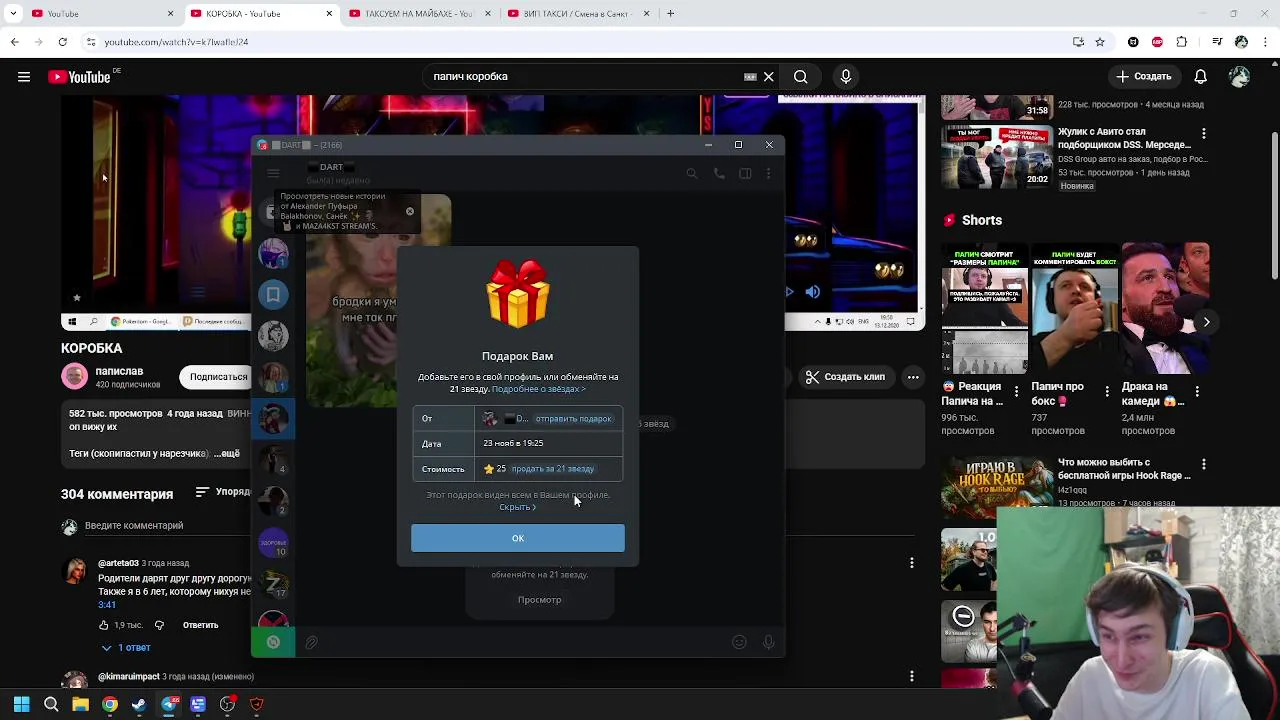This screenshot has width=1280, height=720.
Task: Jump to 3:41 timestamp link
Action: (107, 605)
